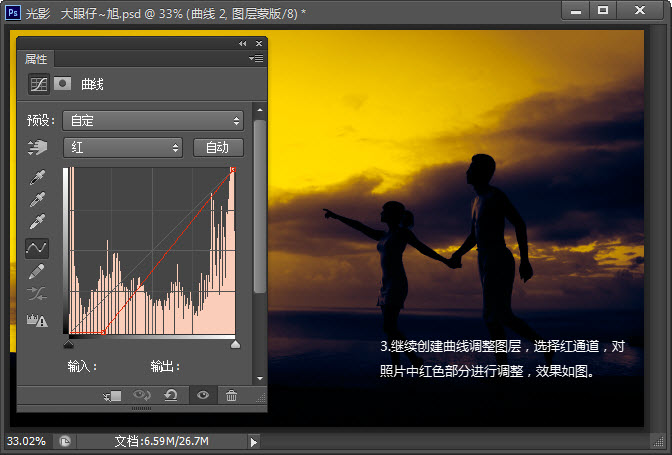Clip adjustment to layer below icon
672x455 pixels.
pyautogui.click(x=112, y=396)
